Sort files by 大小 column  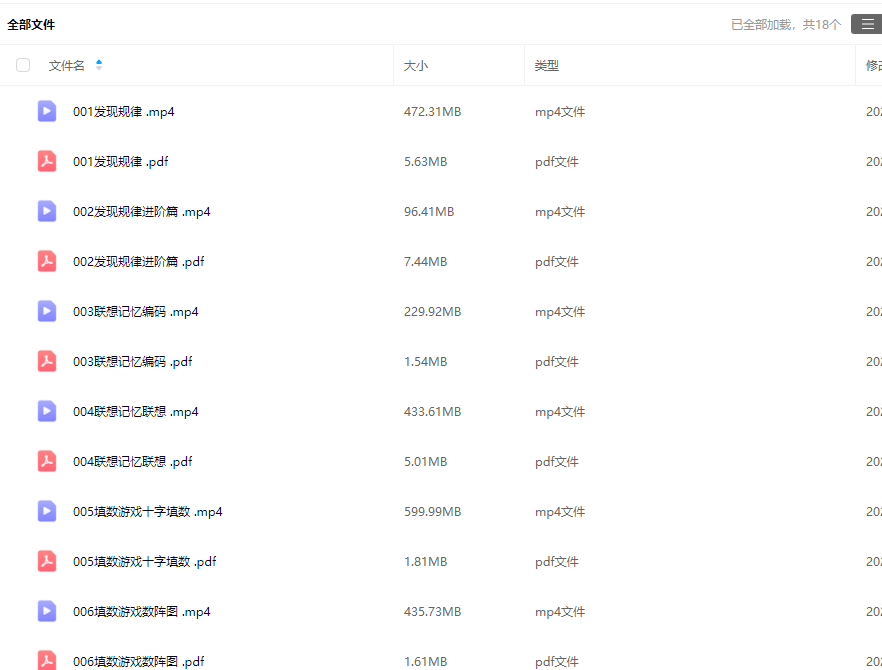pos(416,65)
